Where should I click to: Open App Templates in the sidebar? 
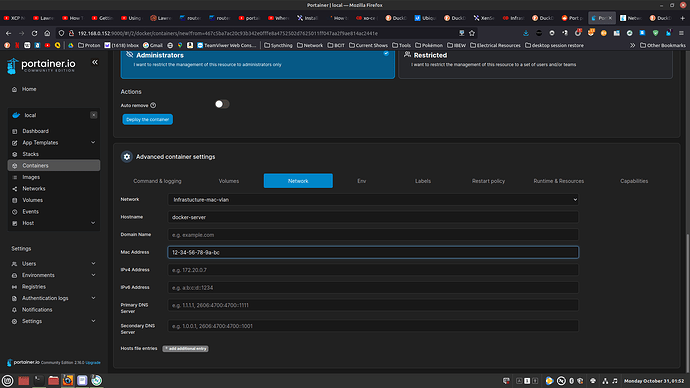click(40, 143)
